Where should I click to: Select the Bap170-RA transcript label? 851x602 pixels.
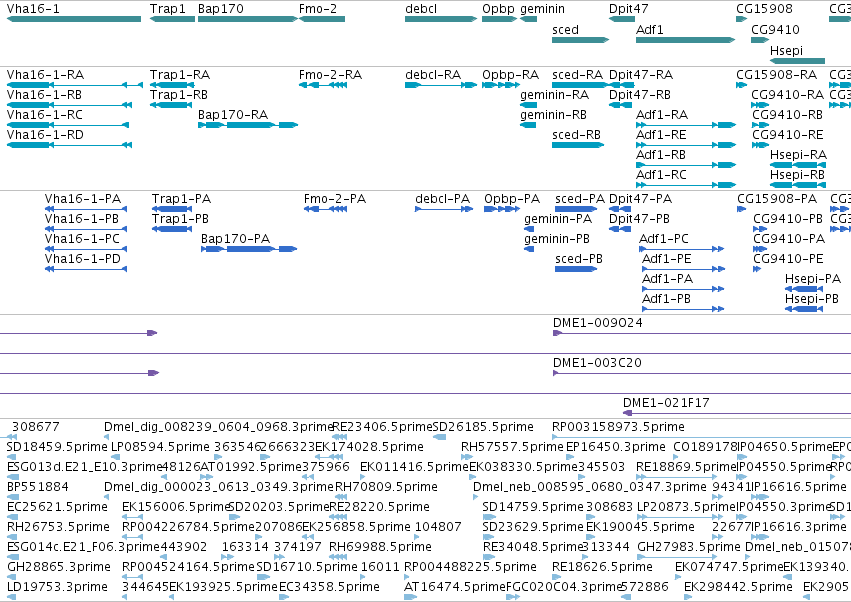[233, 115]
